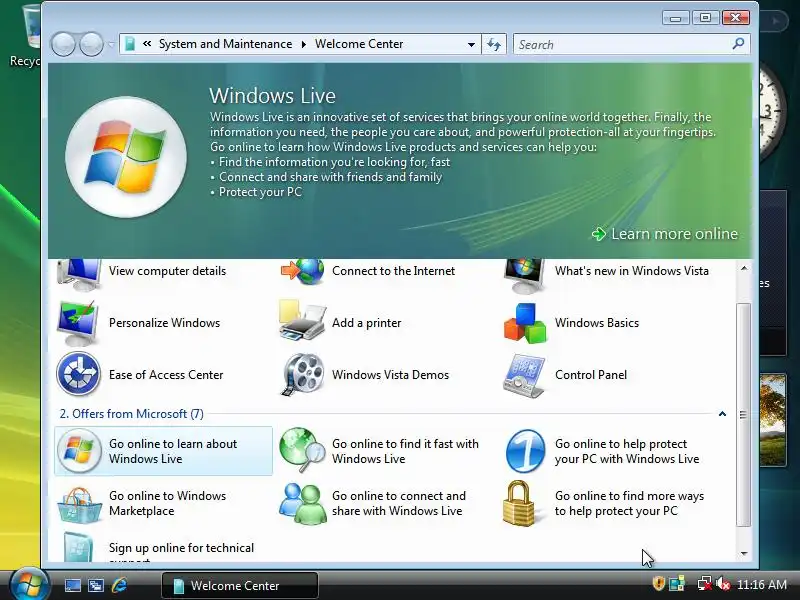Click the scroll up arrow of the list

744,268
